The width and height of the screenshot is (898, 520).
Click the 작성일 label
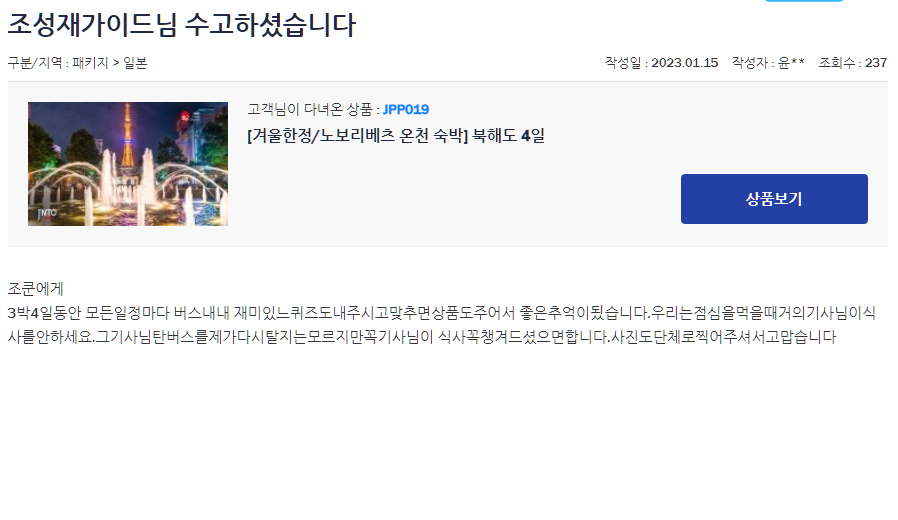click(623, 63)
